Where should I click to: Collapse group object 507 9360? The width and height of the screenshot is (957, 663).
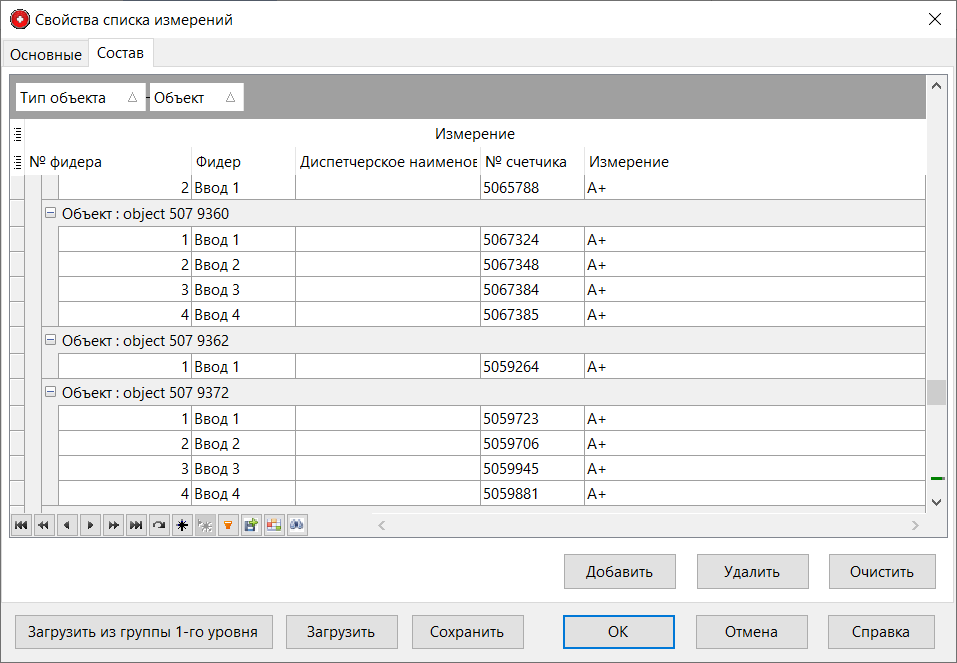click(51, 213)
